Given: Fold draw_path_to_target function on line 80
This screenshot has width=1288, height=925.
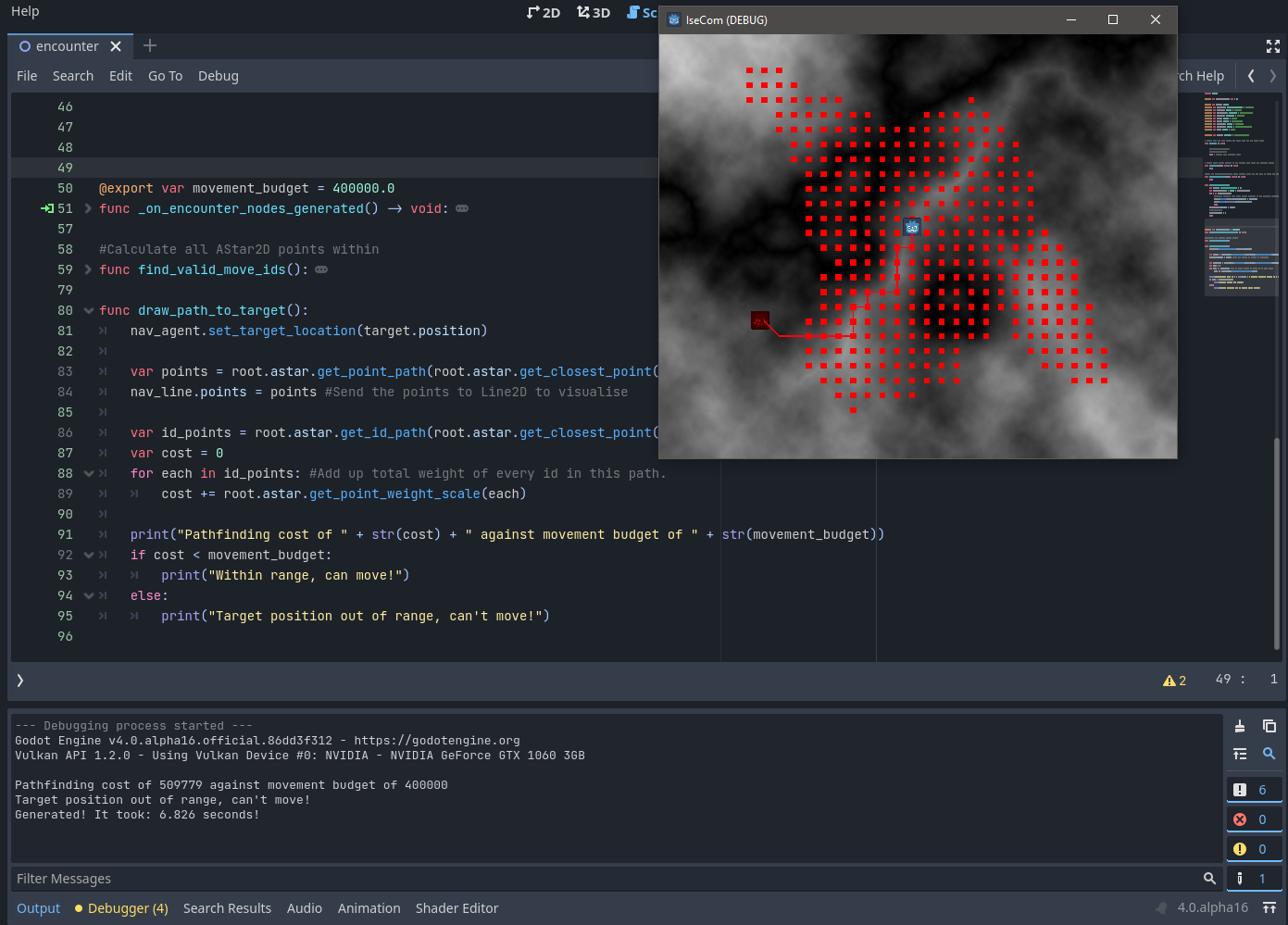Looking at the screenshot, I should click(x=88, y=310).
